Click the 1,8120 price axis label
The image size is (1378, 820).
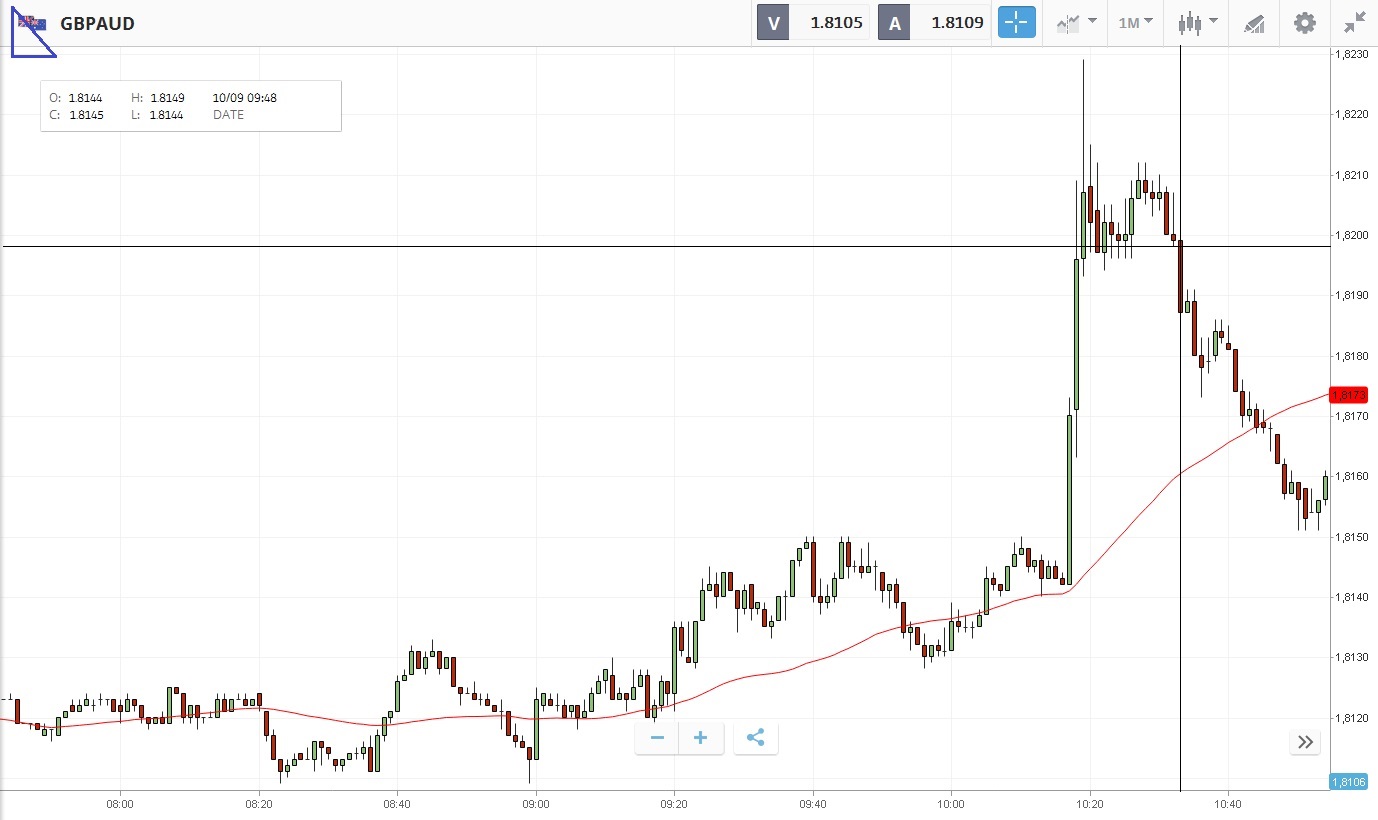point(1351,718)
